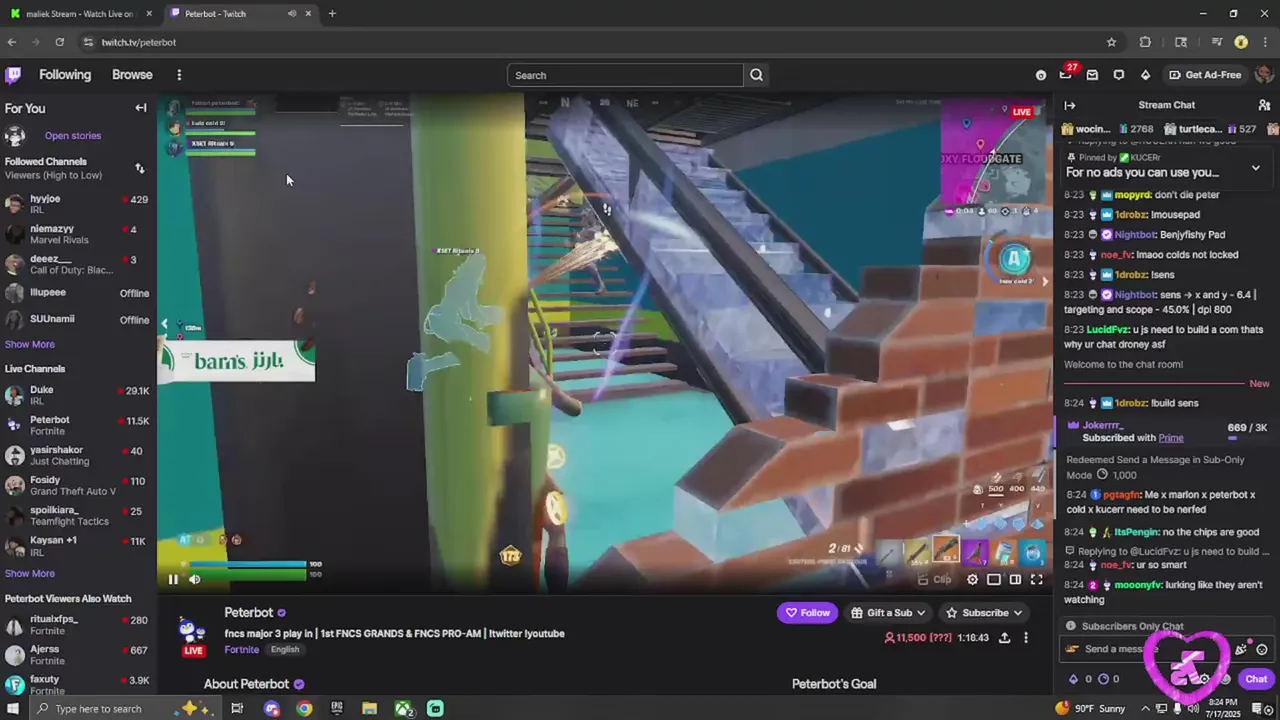Screen dimensions: 1280x720
Task: Toggle player fullscreen mode
Action: 1037,579
